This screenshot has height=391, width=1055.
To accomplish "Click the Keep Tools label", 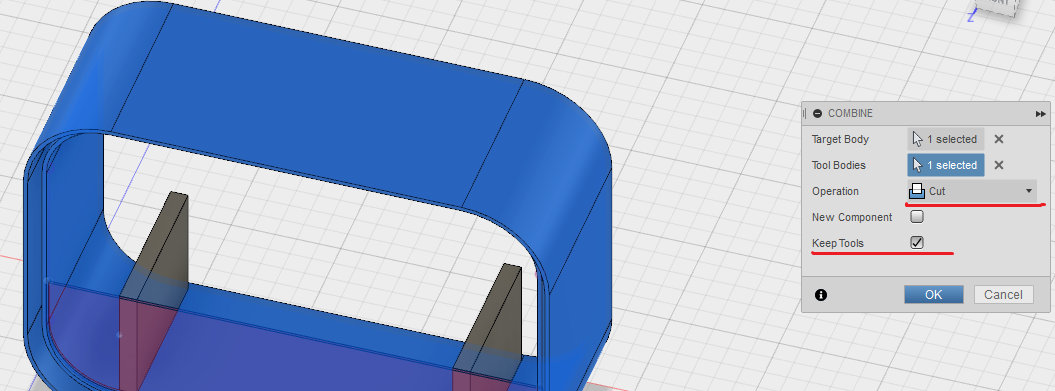I will [x=838, y=243].
